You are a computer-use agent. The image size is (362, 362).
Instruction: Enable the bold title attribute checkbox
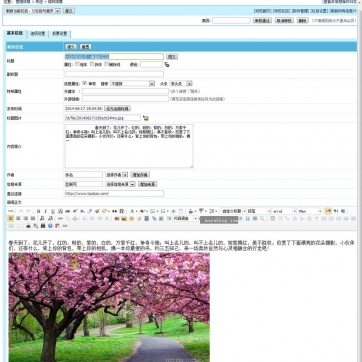[x=77, y=64]
